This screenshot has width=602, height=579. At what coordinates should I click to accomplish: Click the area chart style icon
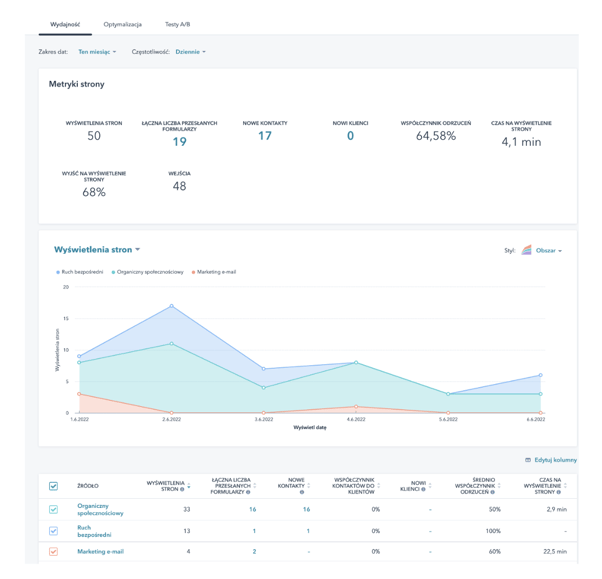(526, 250)
